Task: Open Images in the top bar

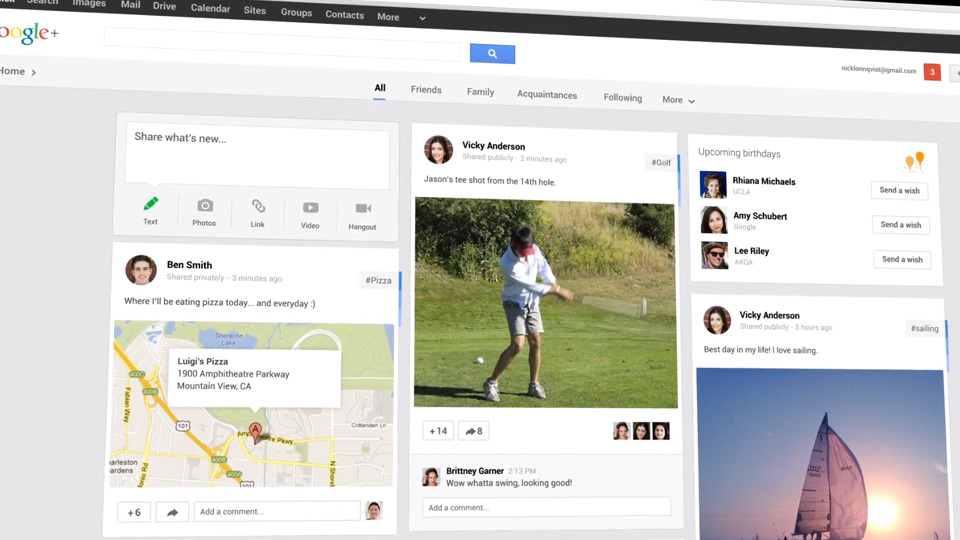Action: [x=89, y=3]
